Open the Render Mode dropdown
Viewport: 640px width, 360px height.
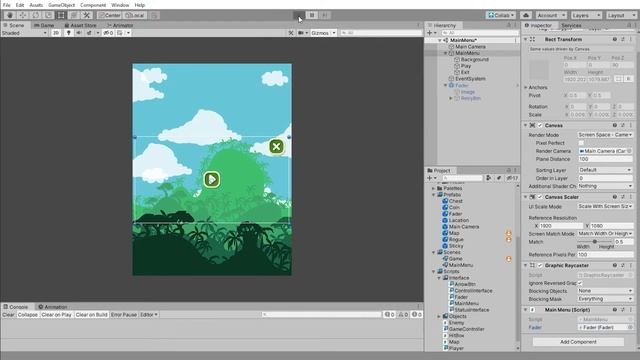click(x=605, y=135)
